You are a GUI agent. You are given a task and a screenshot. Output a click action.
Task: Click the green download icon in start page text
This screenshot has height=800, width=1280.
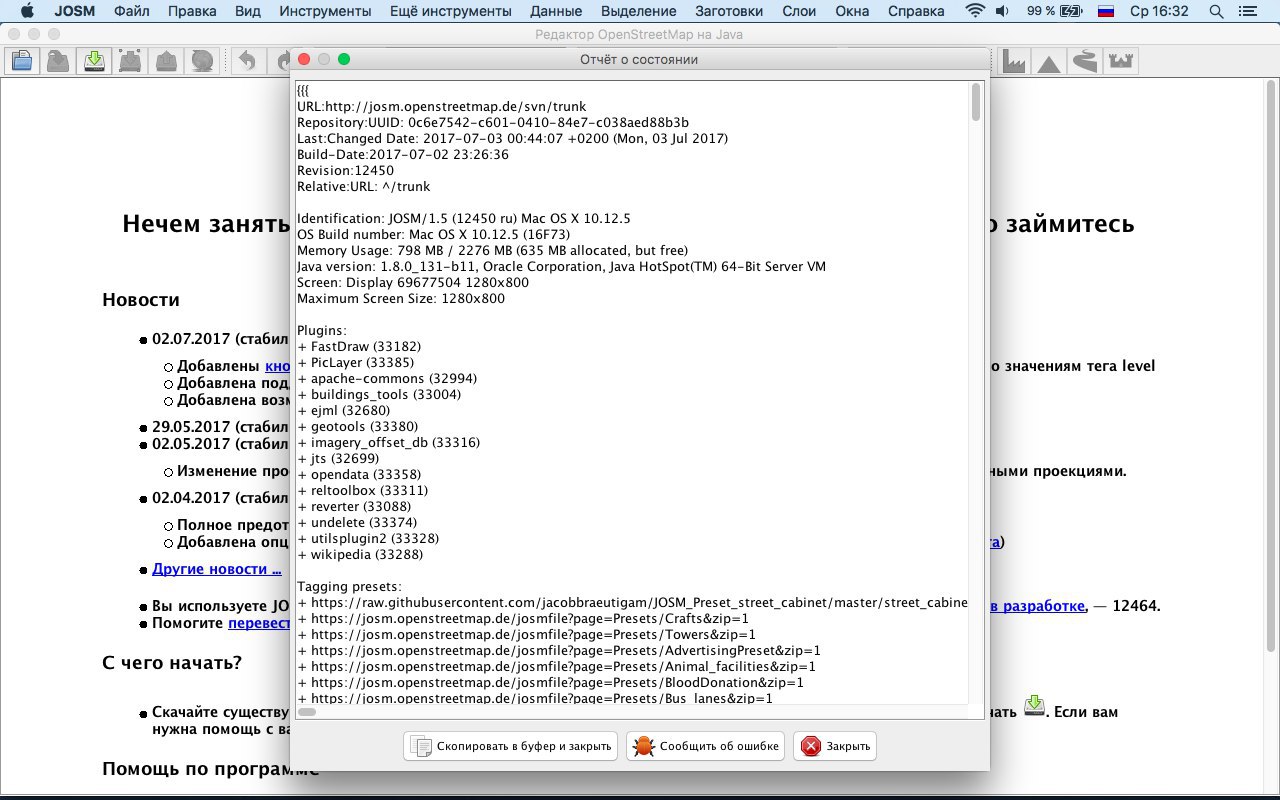pos(1035,707)
